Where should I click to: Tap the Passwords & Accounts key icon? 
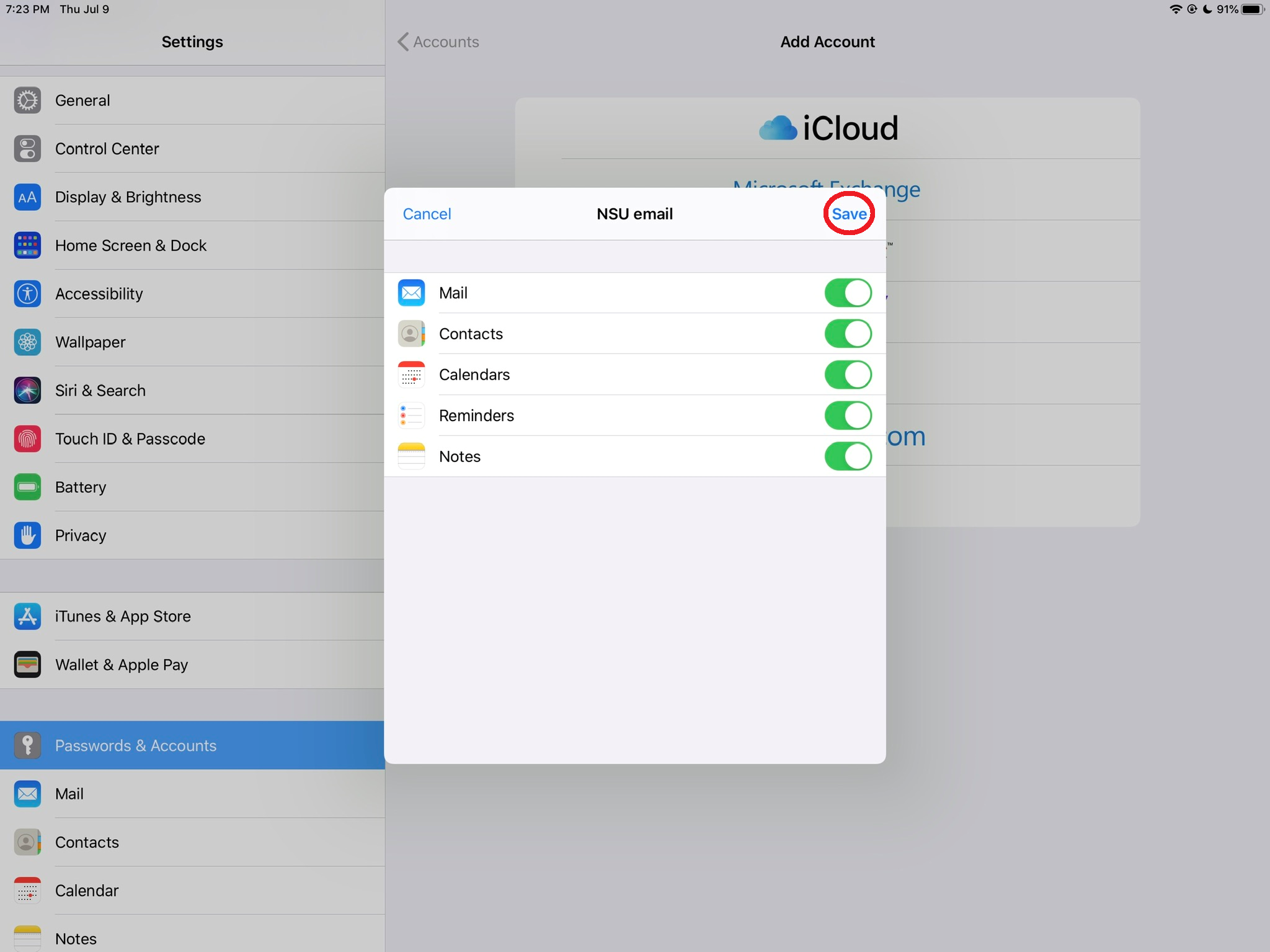(27, 745)
